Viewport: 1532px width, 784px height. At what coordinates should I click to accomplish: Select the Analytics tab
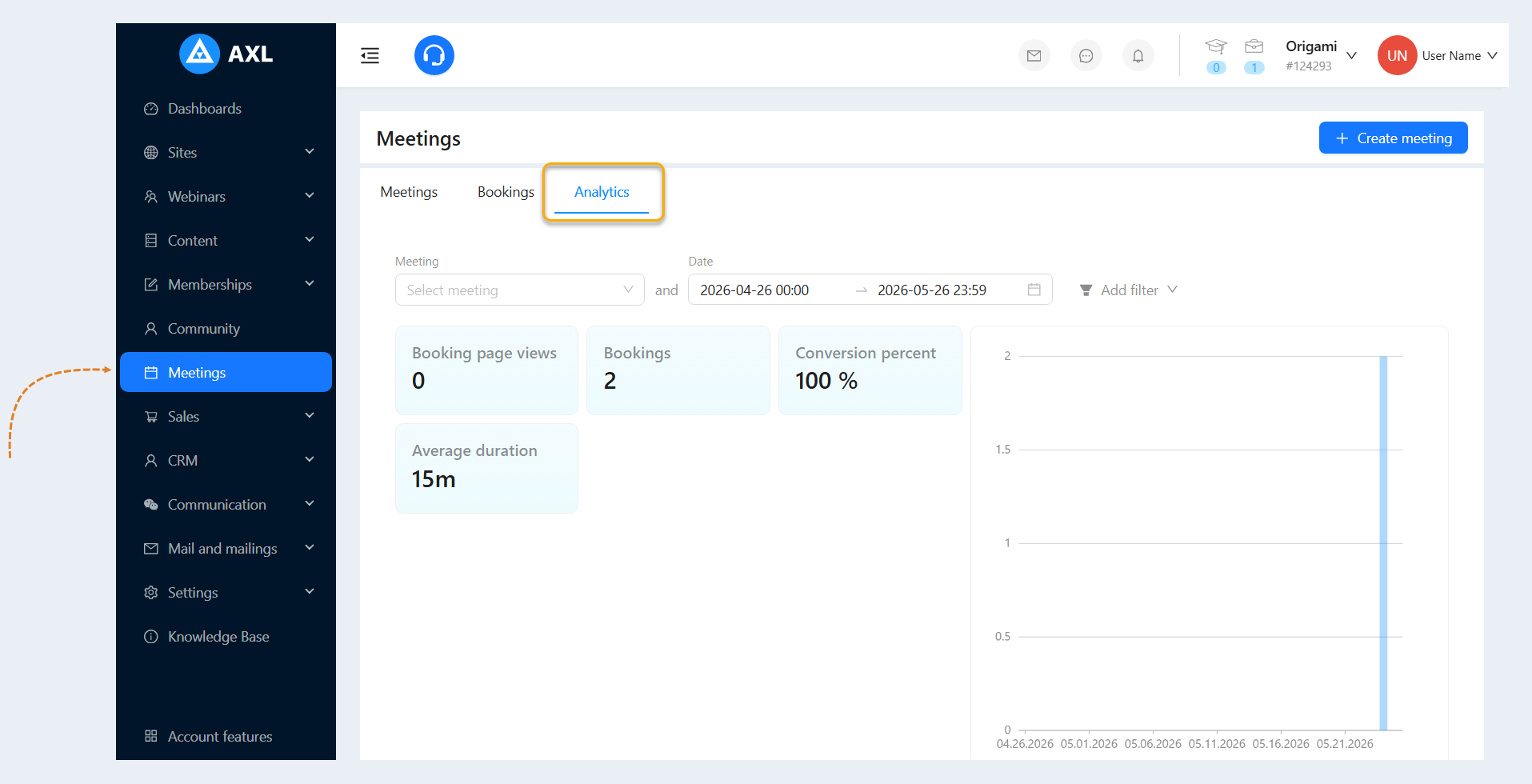click(x=602, y=192)
